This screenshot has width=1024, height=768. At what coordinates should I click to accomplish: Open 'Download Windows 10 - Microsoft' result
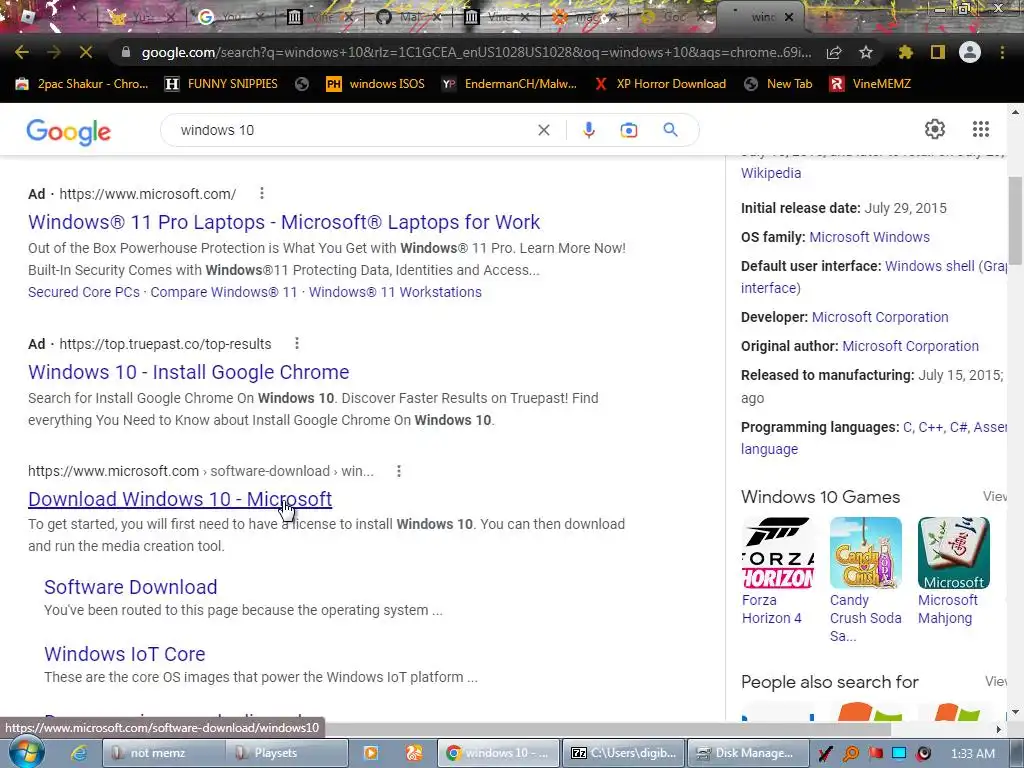click(180, 499)
